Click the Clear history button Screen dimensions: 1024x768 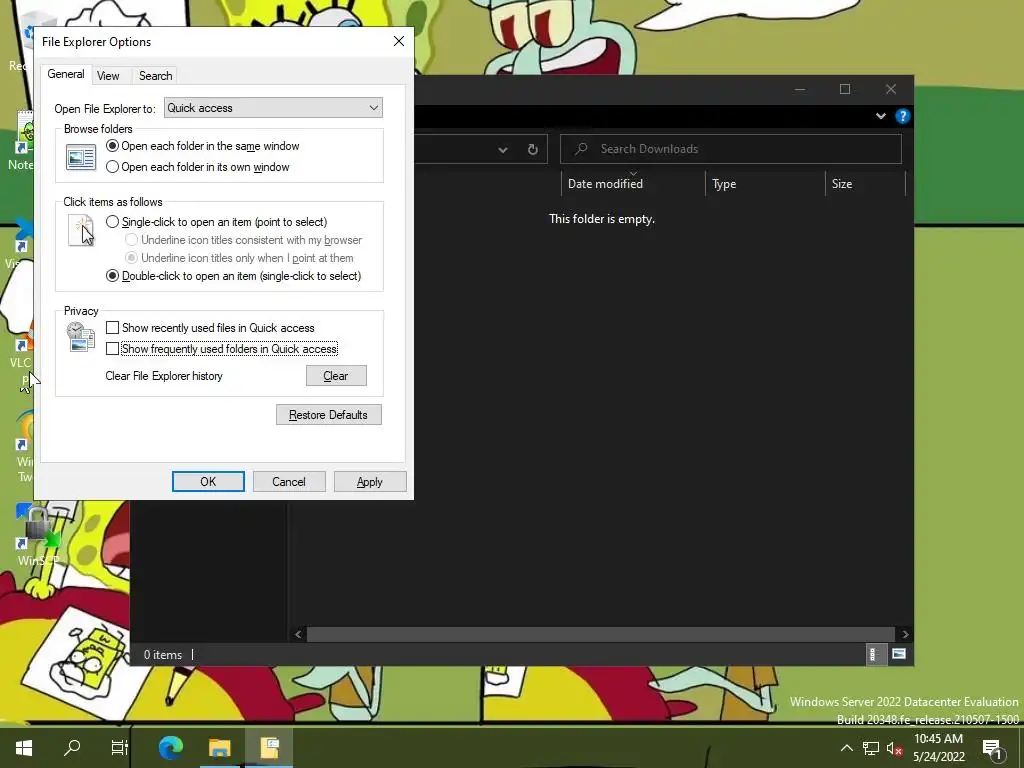(336, 376)
